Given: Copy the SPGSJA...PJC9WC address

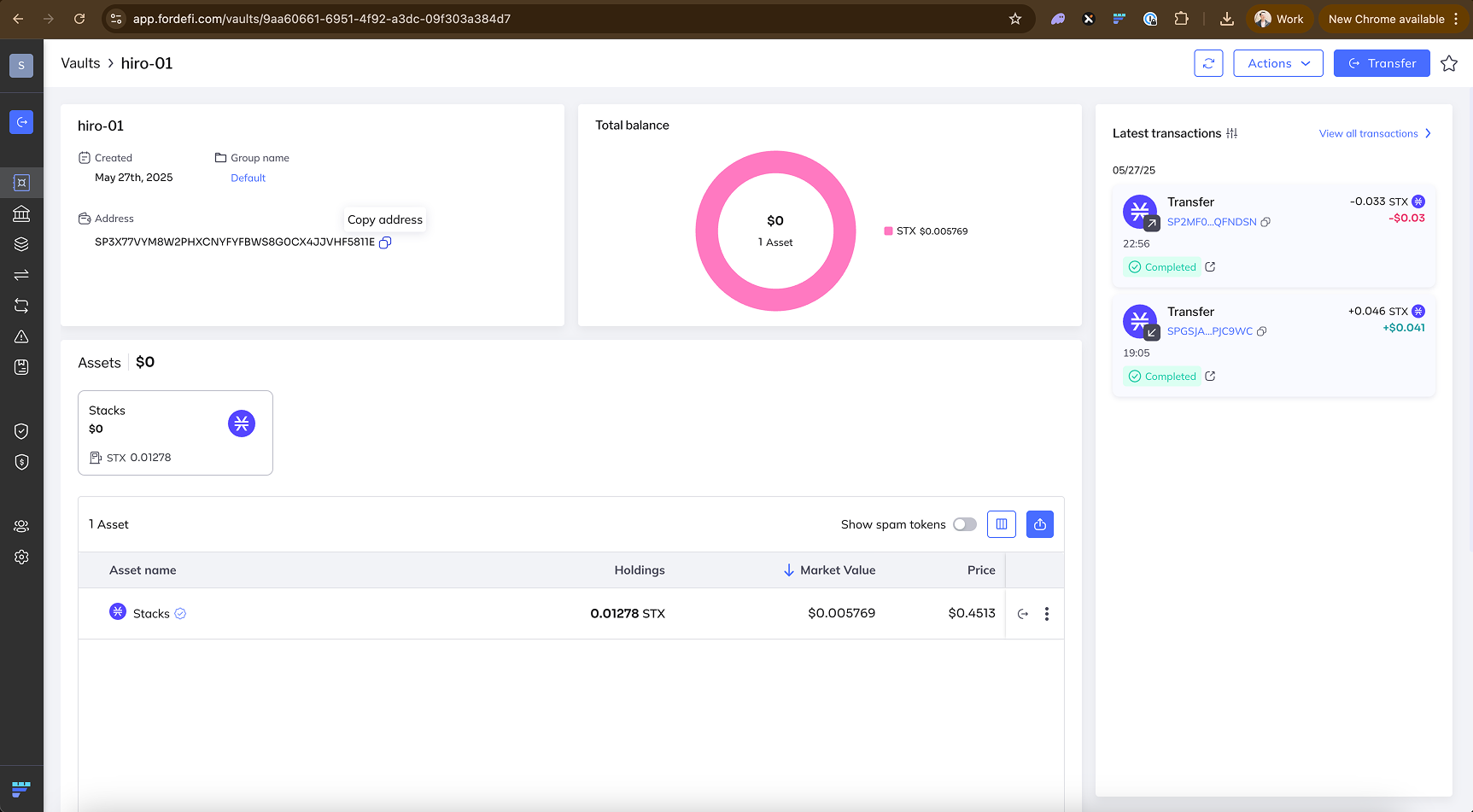Looking at the screenshot, I should point(1262,331).
